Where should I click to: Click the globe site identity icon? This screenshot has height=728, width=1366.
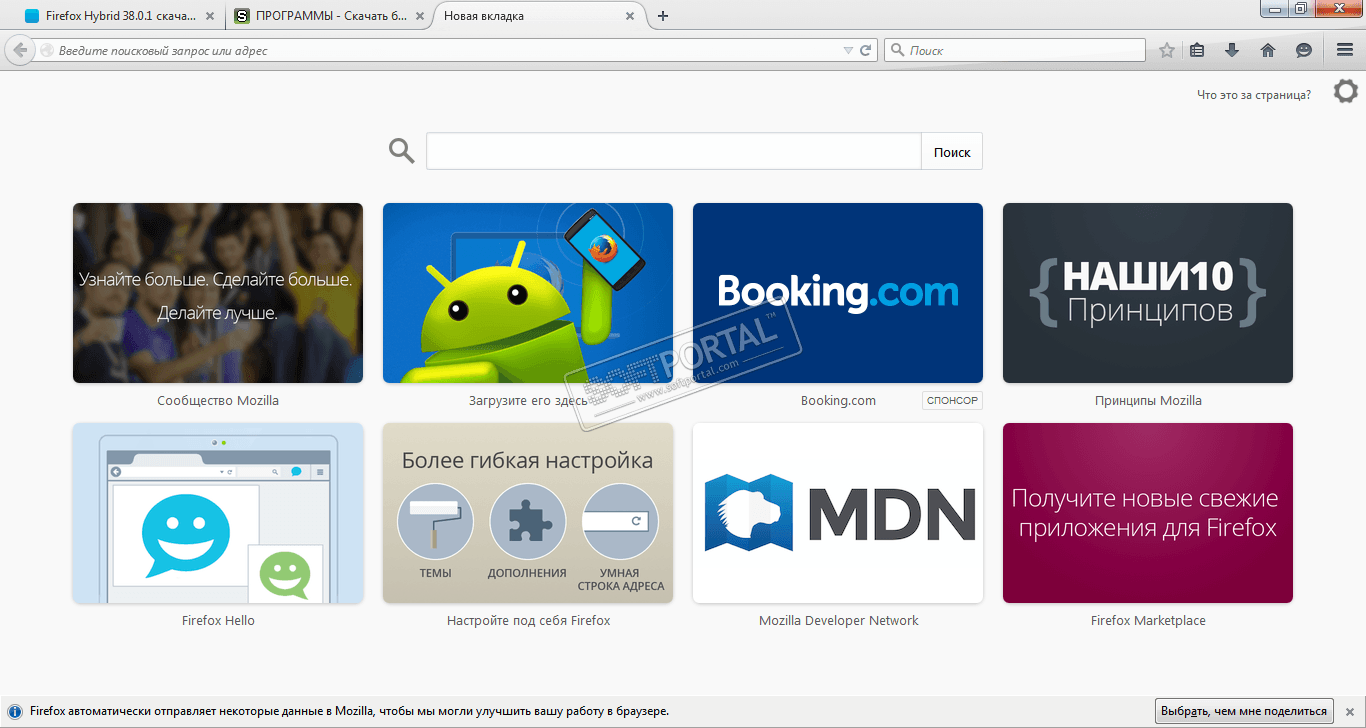[x=46, y=50]
